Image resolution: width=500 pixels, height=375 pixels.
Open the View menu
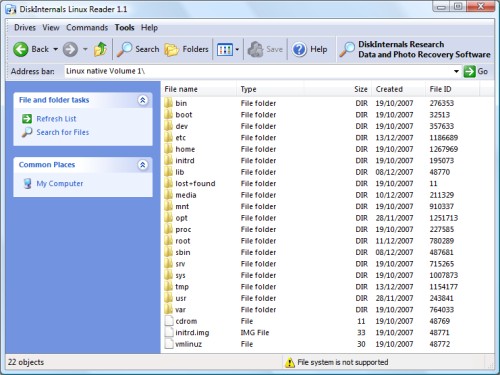[x=51, y=28]
